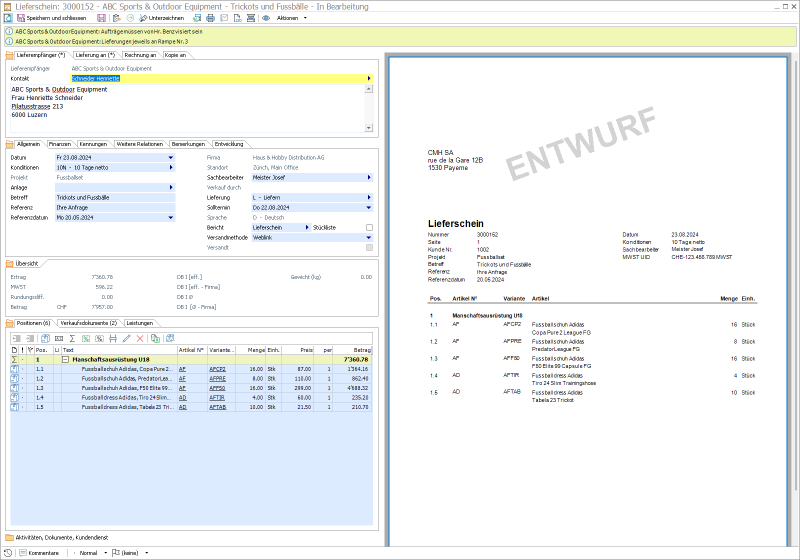
Task: Open the Versandmethode dropdown
Action: (369, 237)
